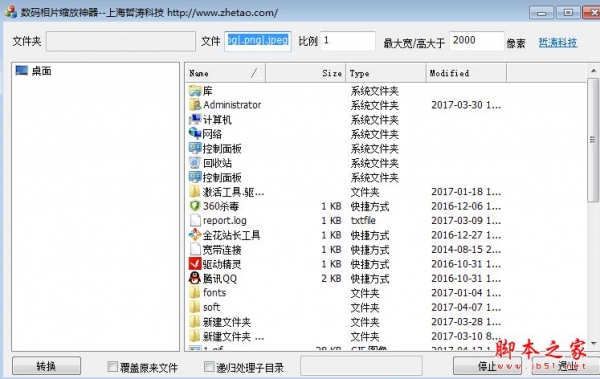600x379 pixels.
Task: Click the 回收站 recycle bin icon
Action: tap(195, 163)
